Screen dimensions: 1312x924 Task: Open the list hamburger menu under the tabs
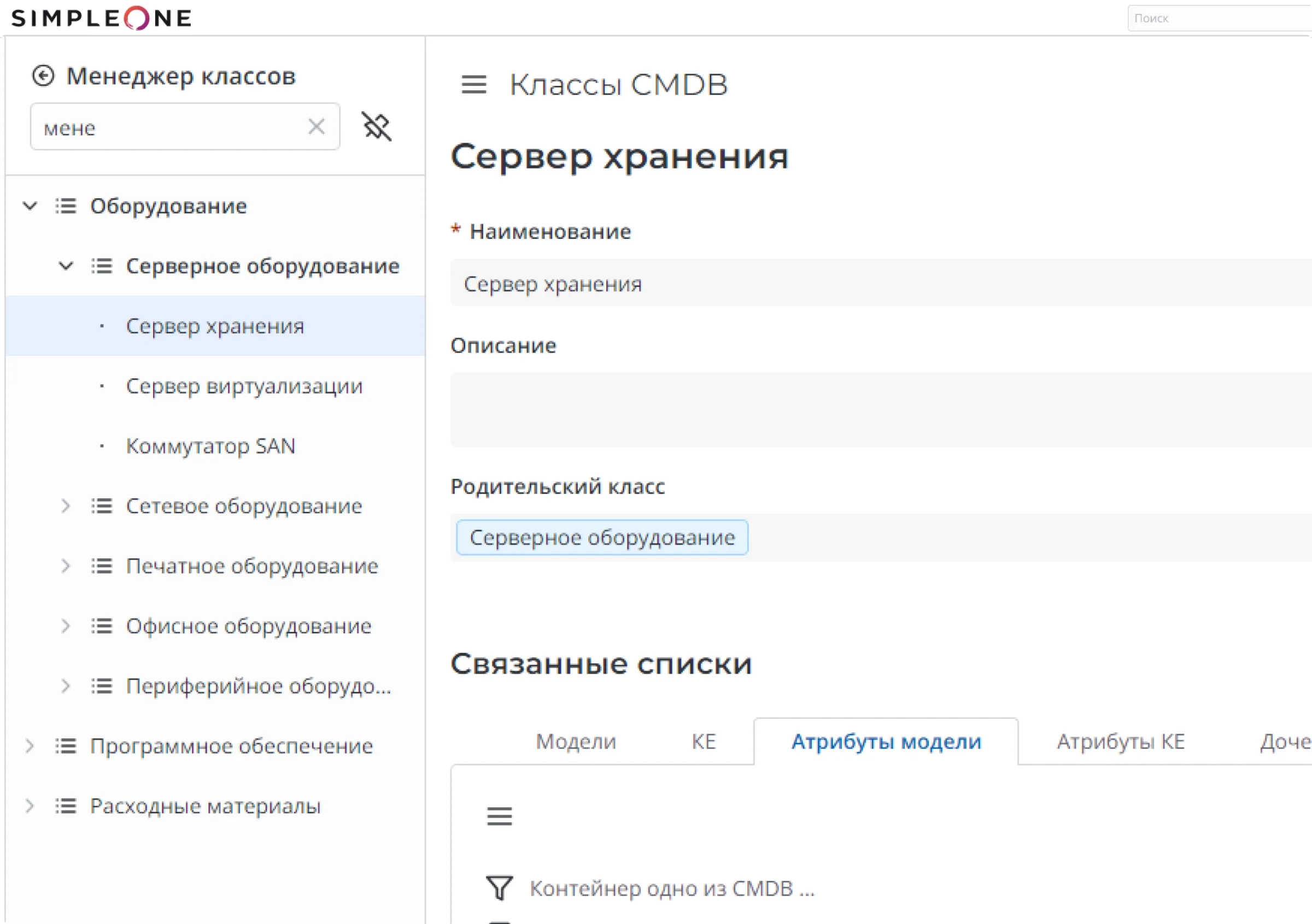tap(500, 816)
